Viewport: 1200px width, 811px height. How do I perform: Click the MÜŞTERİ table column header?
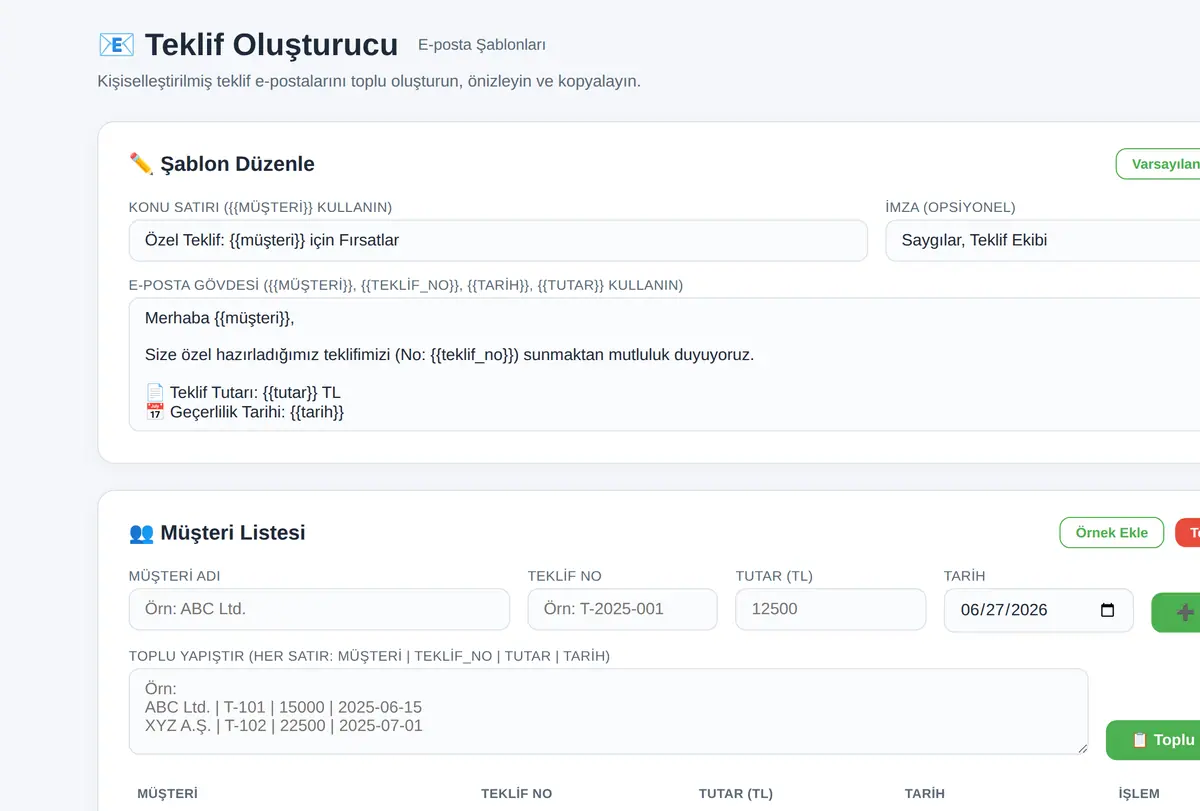click(x=167, y=794)
